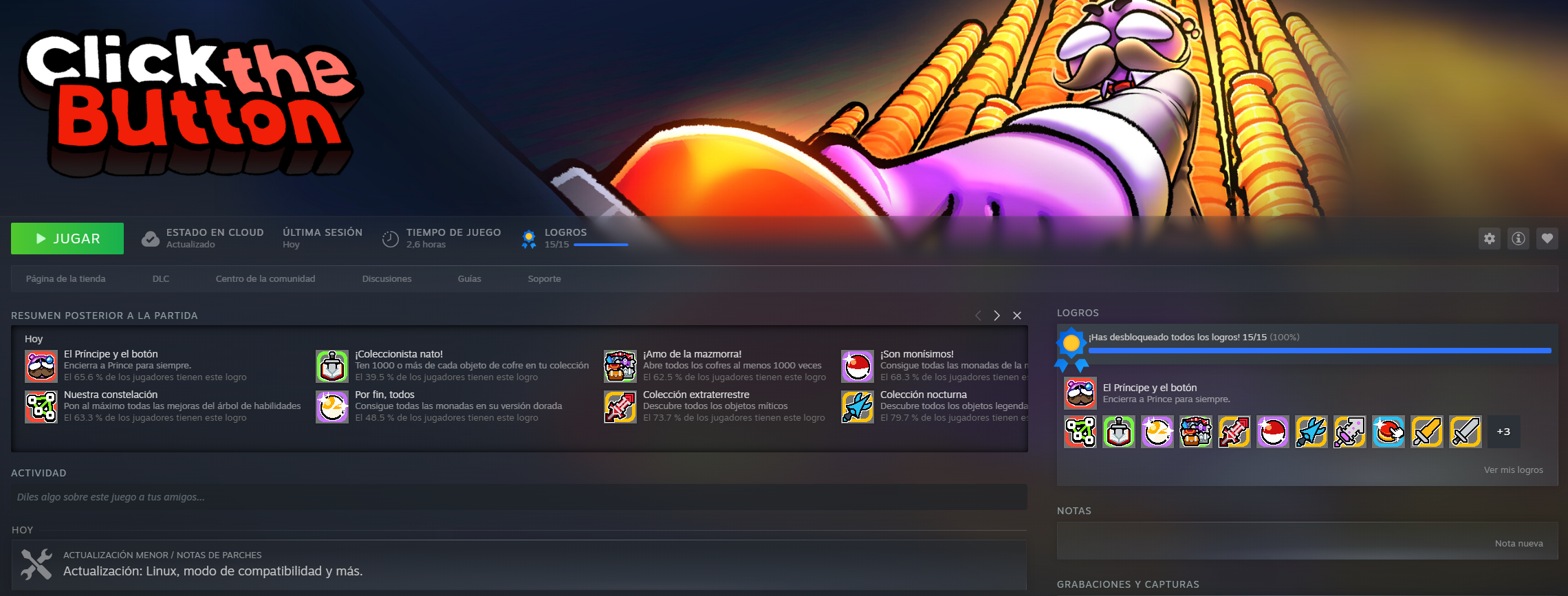1568x596 pixels.
Task: Go to next post-game summary page
Action: 997,316
